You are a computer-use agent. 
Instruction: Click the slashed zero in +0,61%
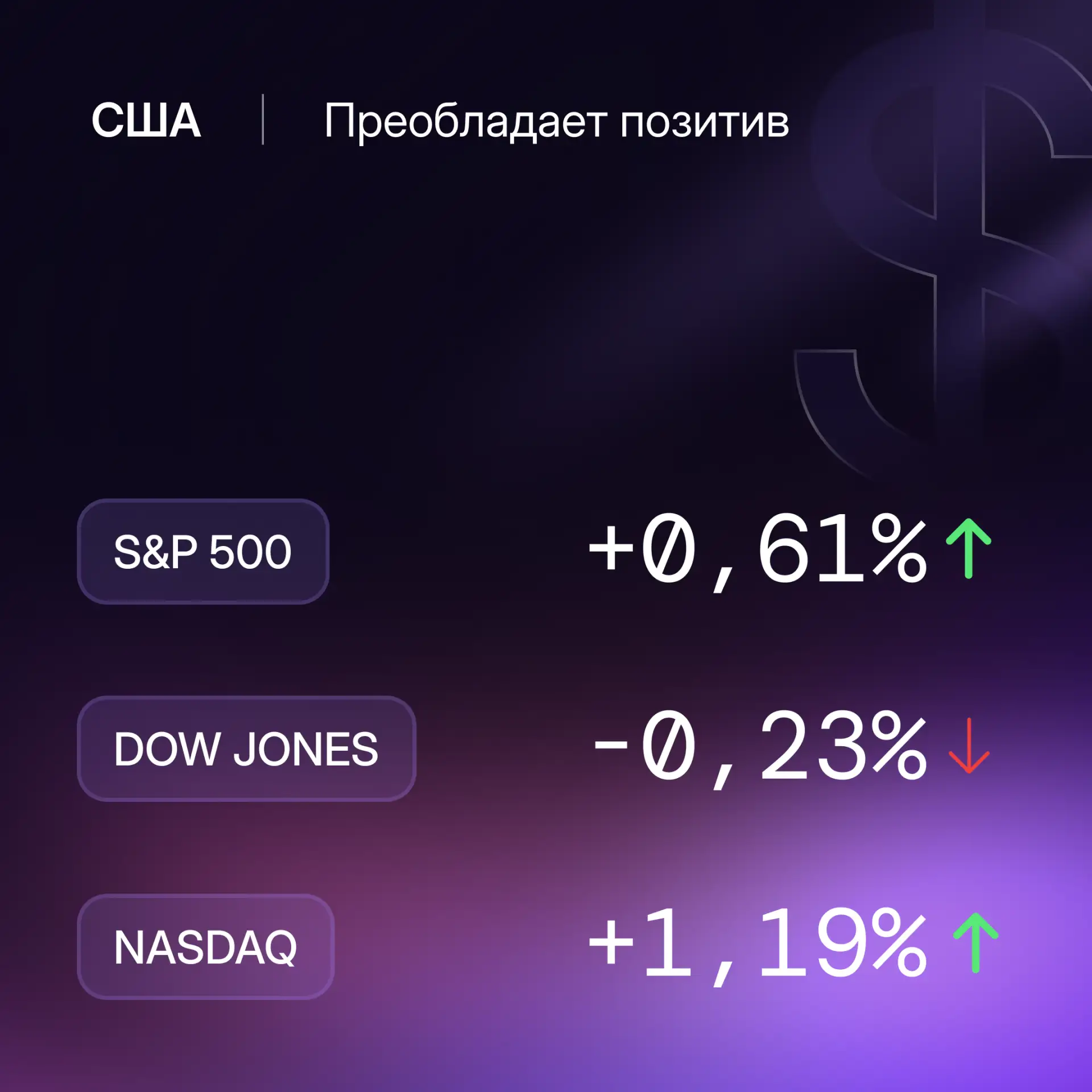(x=668, y=547)
